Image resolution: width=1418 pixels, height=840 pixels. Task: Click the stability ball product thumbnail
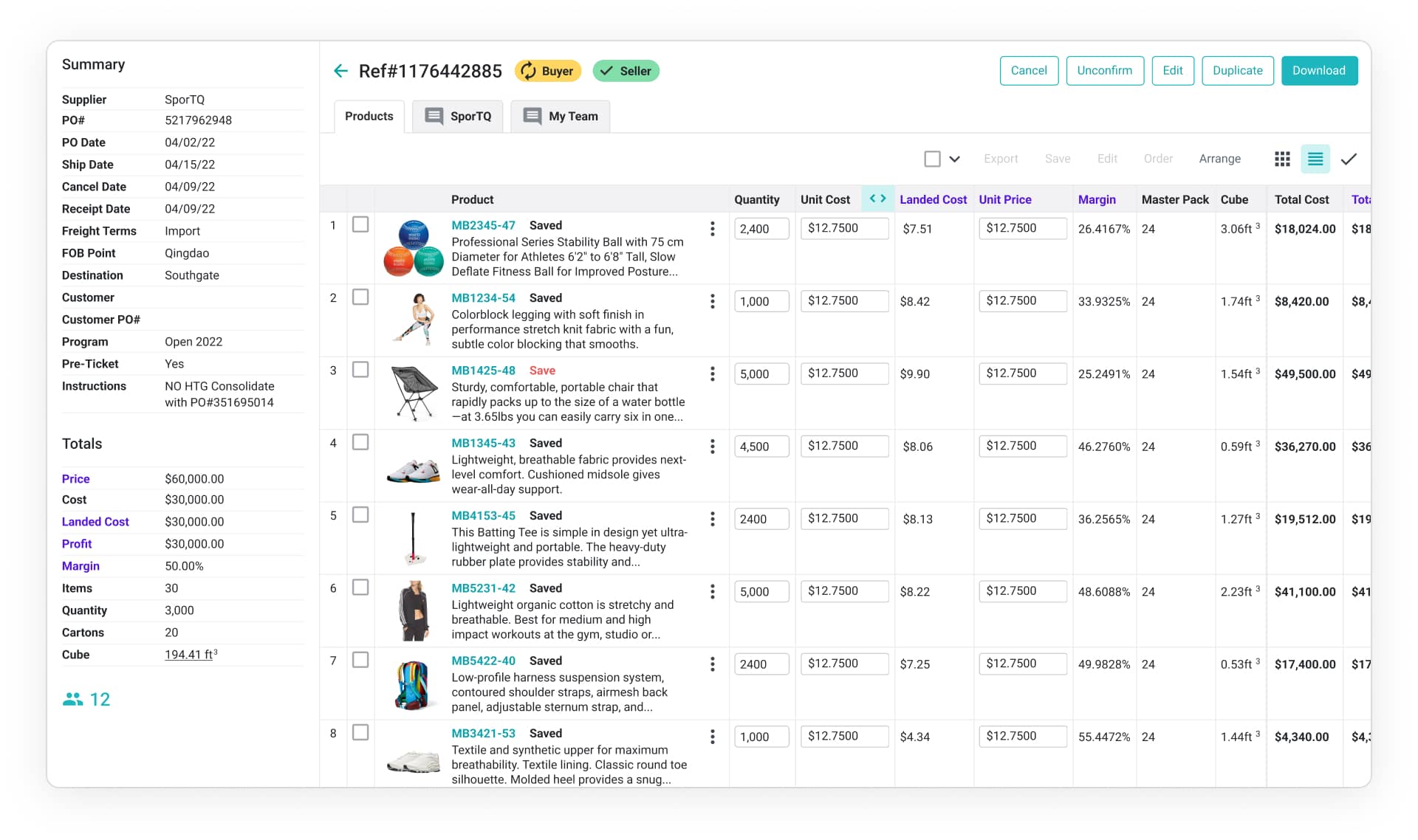point(414,248)
